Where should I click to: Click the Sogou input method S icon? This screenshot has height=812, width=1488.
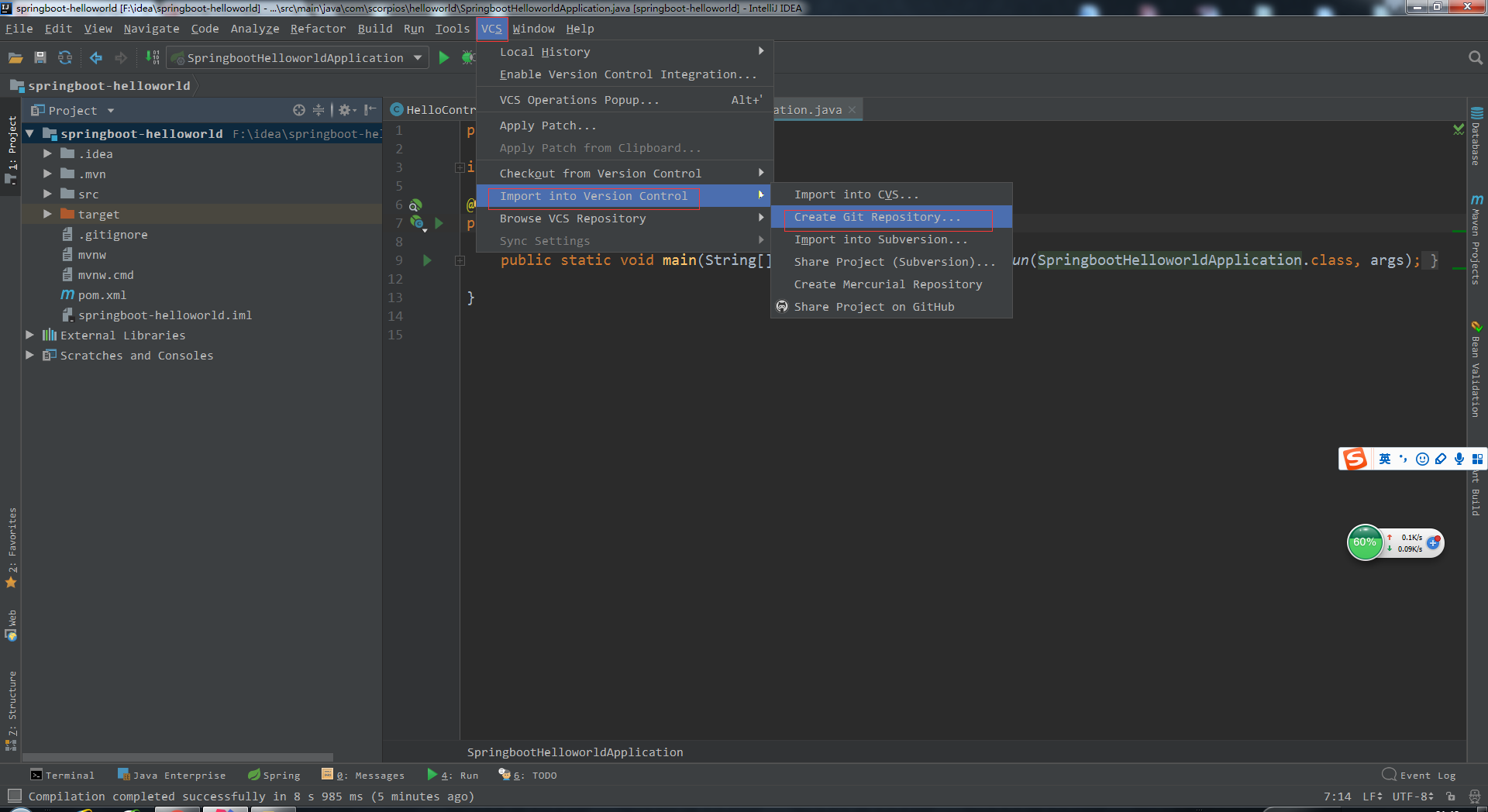pos(1355,459)
